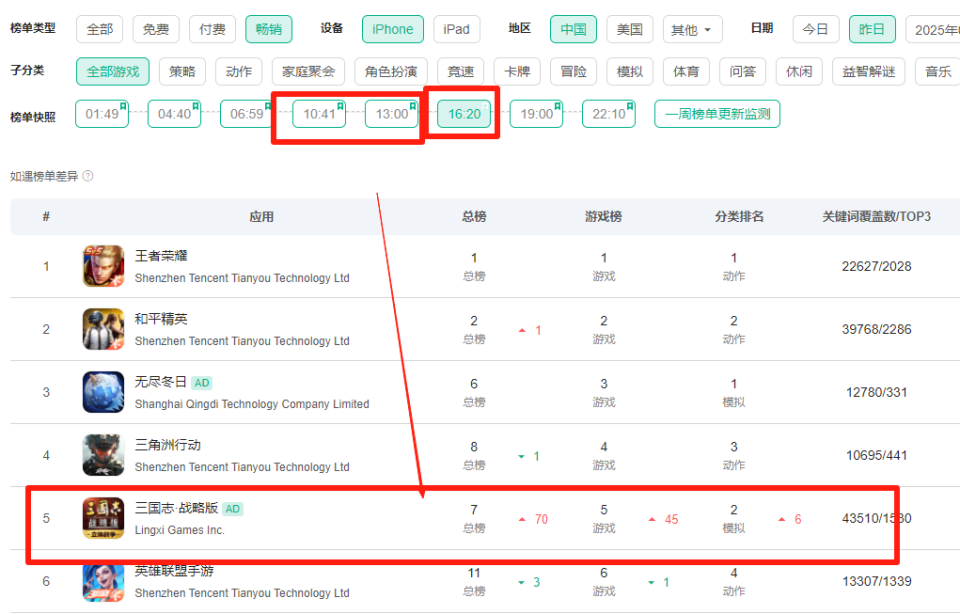The image size is (960, 614).
Task: Select the 家庭聚会 subcategory
Action: tap(309, 72)
